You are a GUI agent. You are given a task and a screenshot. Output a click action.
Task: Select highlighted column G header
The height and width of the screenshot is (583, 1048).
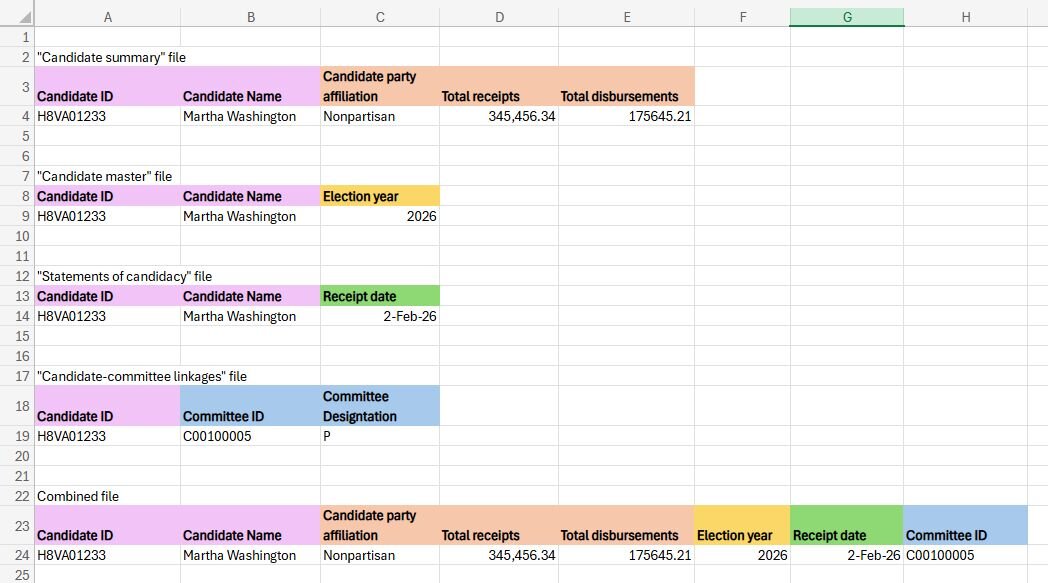pos(847,17)
